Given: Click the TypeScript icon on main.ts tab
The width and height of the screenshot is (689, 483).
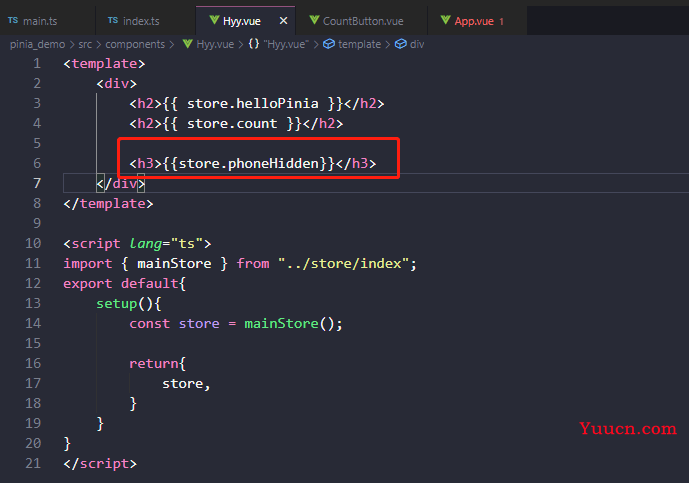Looking at the screenshot, I should (x=13, y=20).
